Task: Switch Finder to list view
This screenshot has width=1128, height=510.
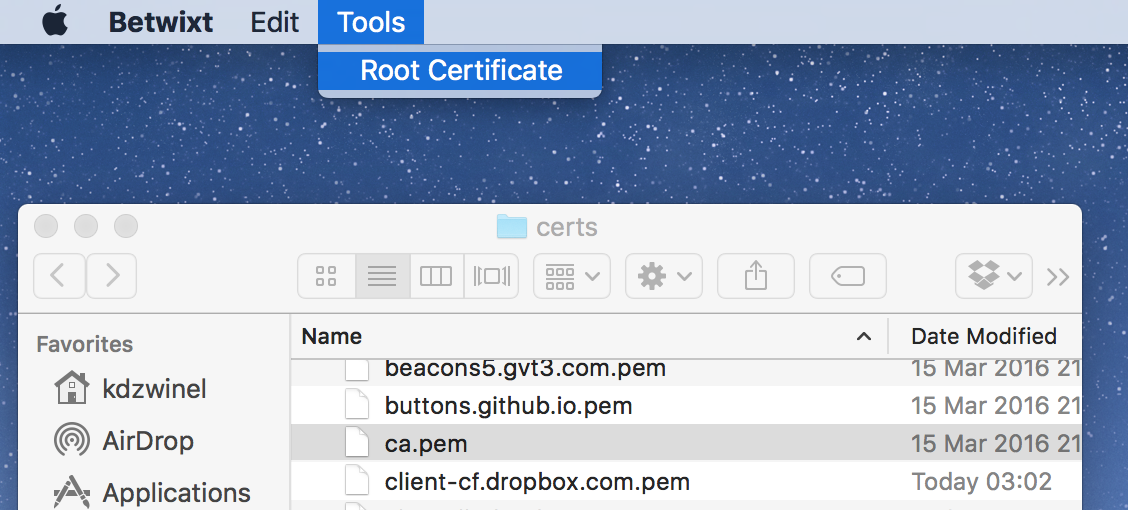Action: point(382,276)
